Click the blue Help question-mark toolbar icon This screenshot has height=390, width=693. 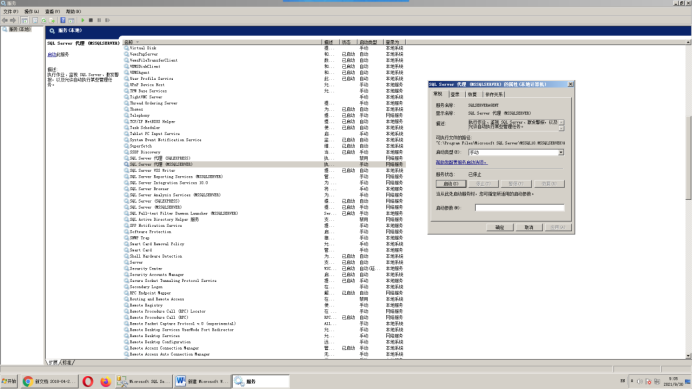tap(63, 20)
